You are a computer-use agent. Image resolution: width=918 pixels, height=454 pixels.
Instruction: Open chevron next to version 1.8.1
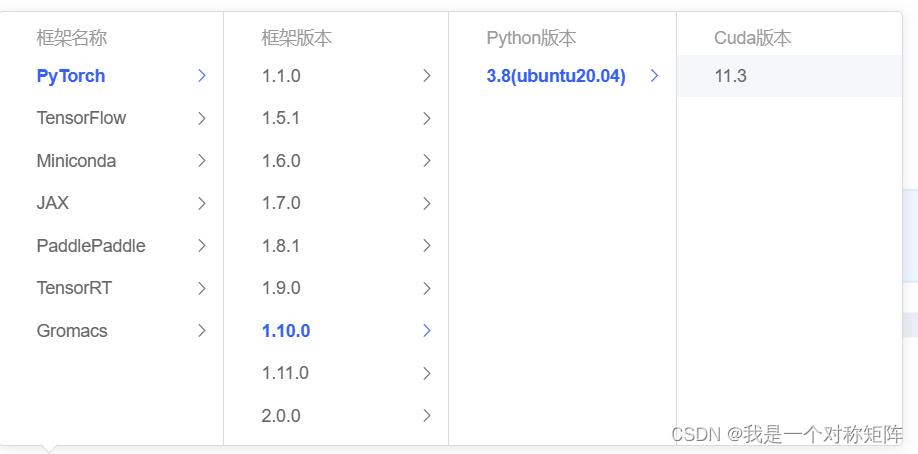click(427, 245)
